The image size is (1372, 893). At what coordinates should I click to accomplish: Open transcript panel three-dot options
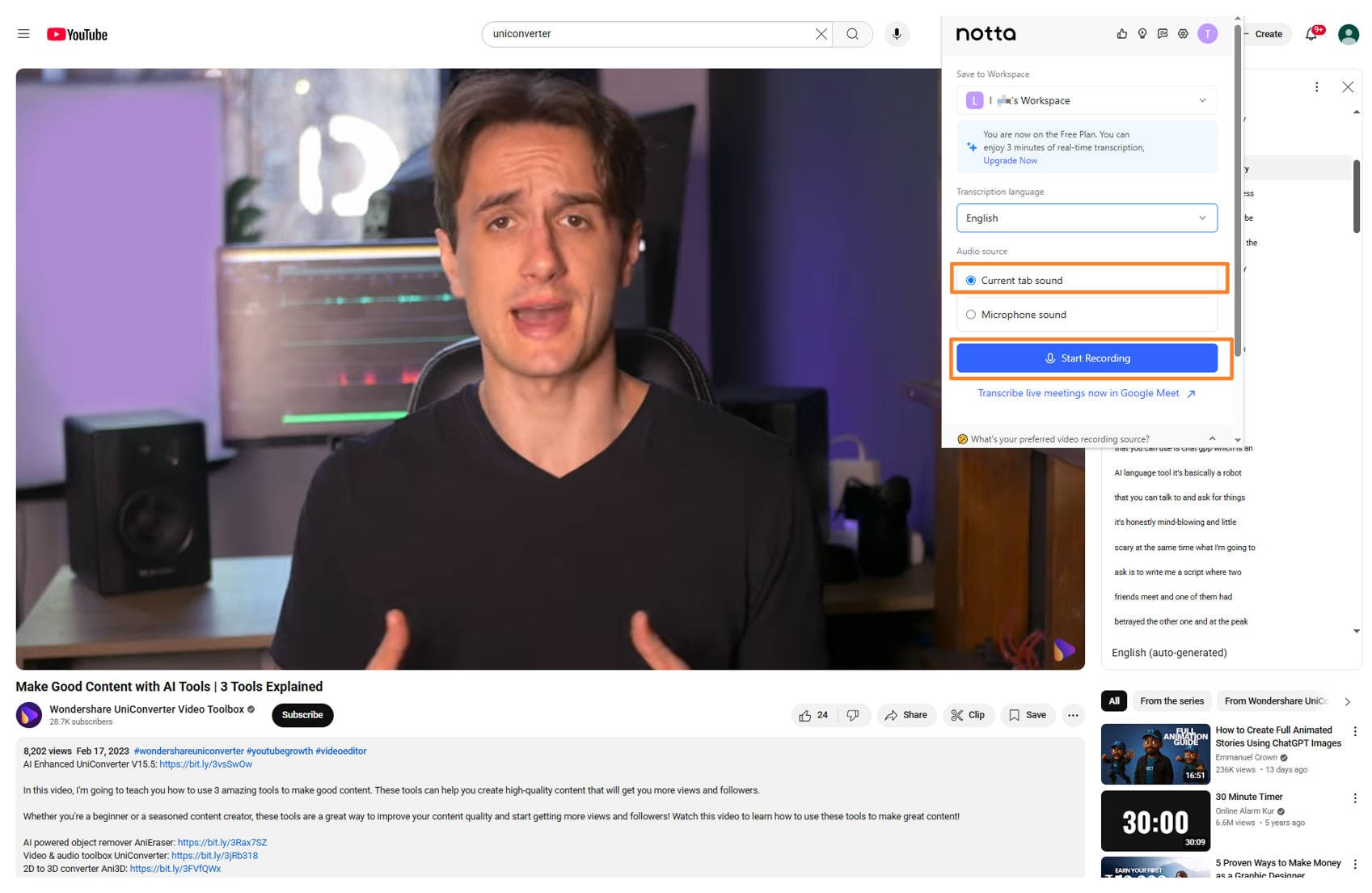(x=1316, y=87)
